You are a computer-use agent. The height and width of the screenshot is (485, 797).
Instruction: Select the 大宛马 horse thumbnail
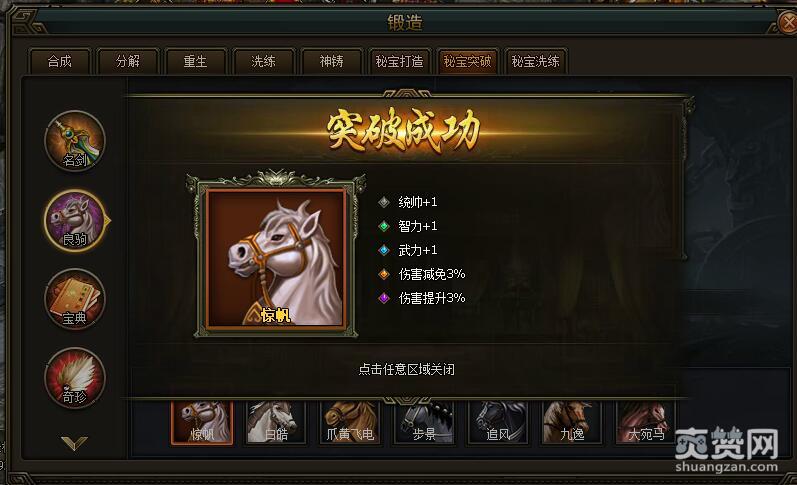pos(646,423)
